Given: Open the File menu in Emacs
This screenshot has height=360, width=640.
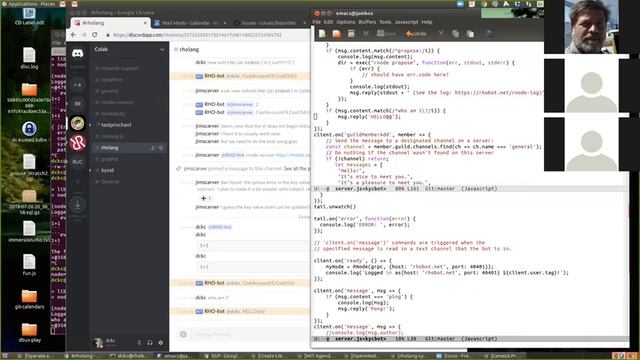Looking at the screenshot, I should tap(317, 22).
